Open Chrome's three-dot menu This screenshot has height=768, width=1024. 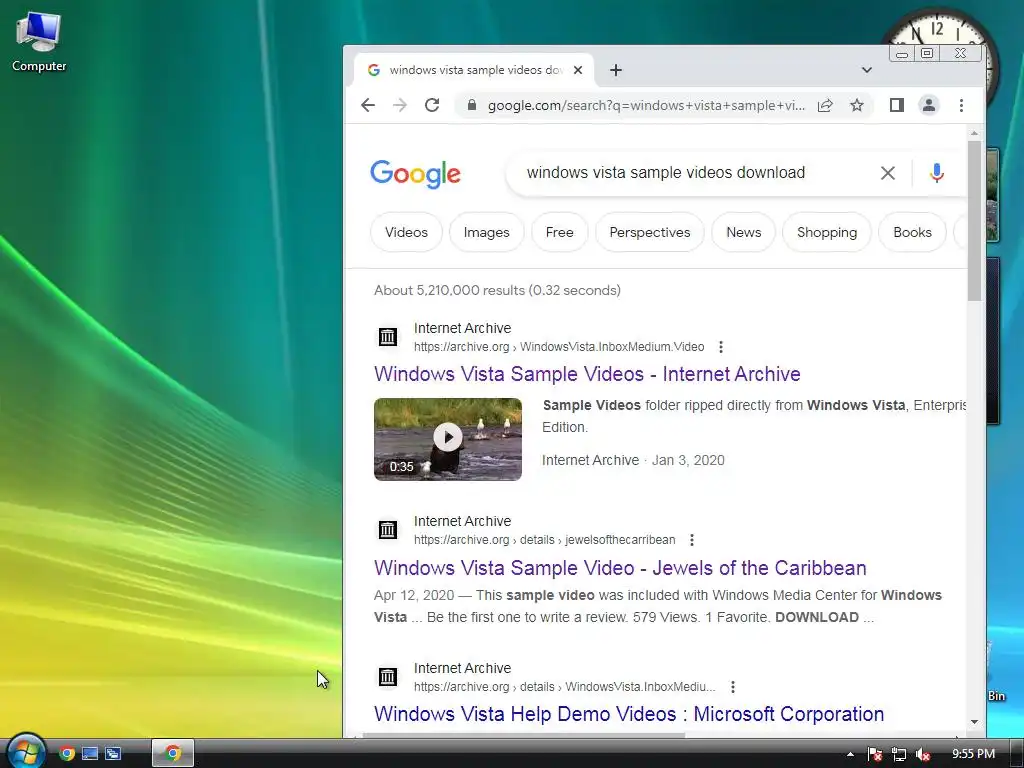(x=961, y=105)
